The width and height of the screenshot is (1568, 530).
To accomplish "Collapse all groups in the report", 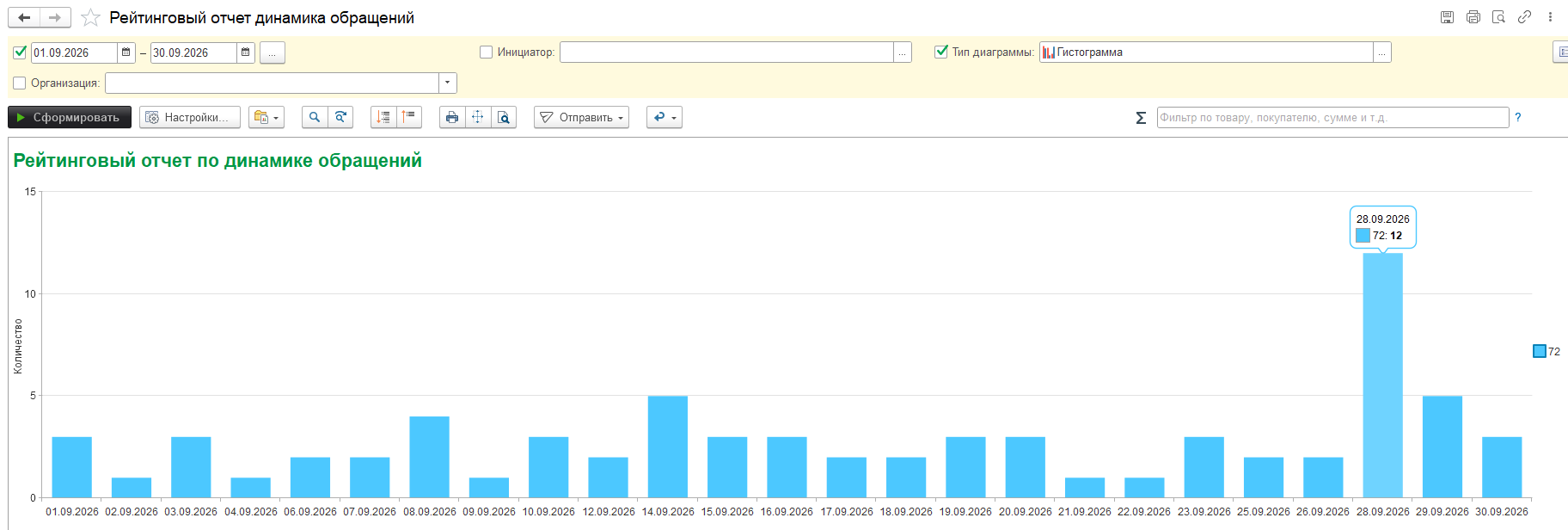I will 409,117.
